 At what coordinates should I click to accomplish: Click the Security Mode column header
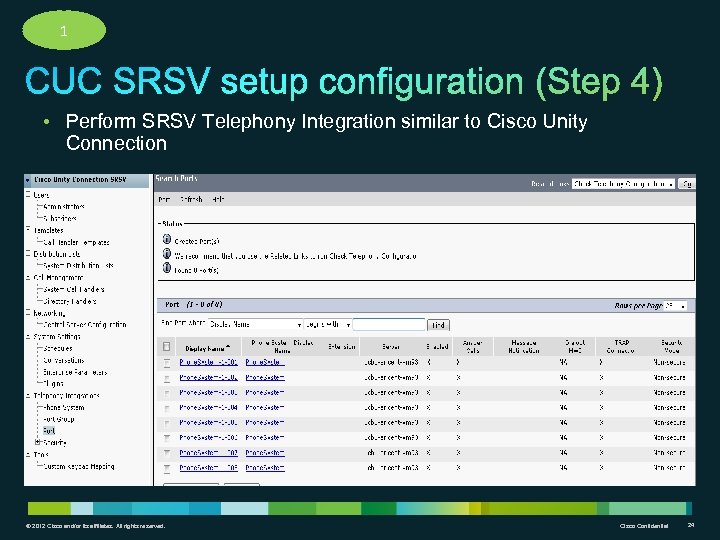point(672,347)
